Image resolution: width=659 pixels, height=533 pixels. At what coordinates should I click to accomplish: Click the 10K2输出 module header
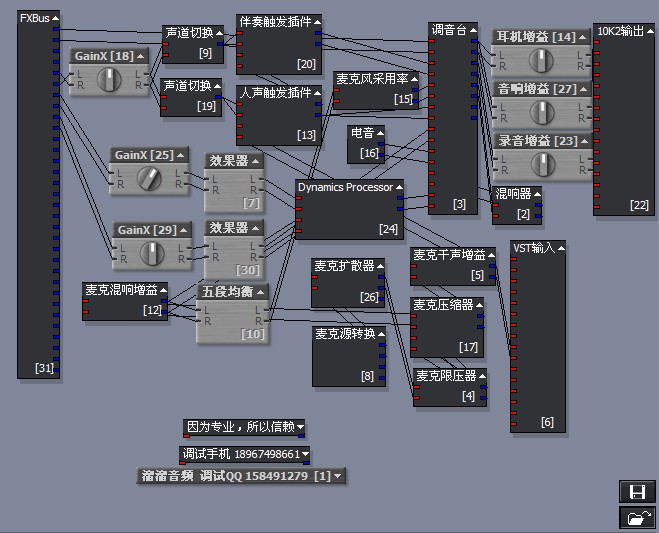[622, 30]
